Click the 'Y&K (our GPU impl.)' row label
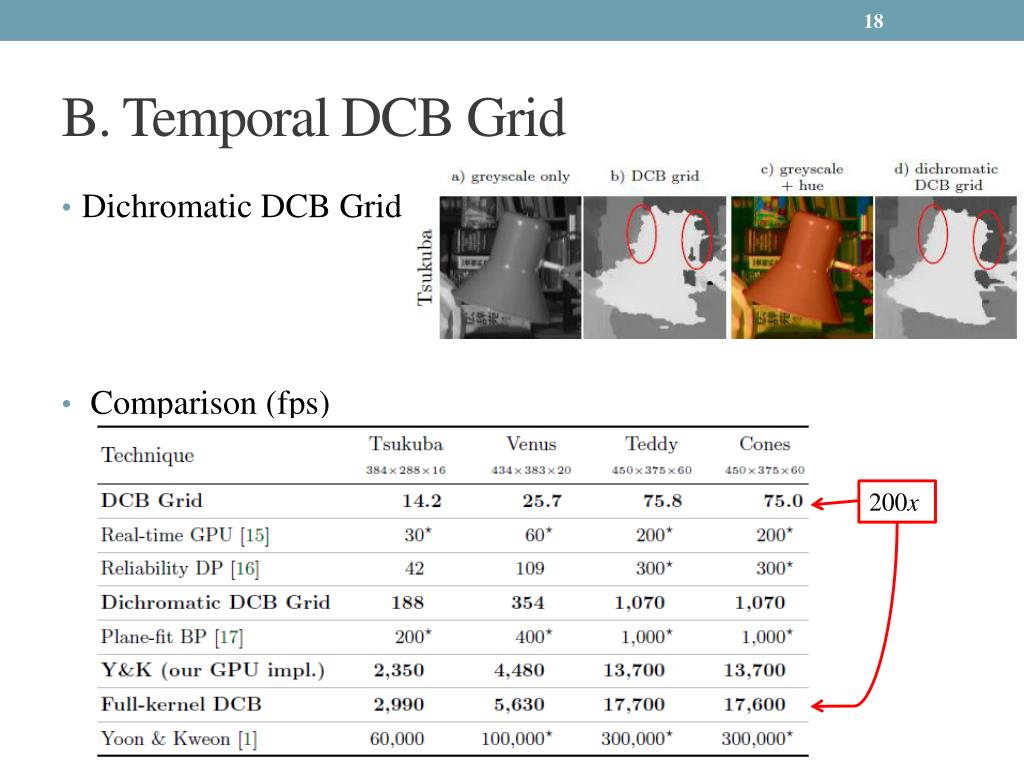Screen dimensions: 1024x768 212,670
